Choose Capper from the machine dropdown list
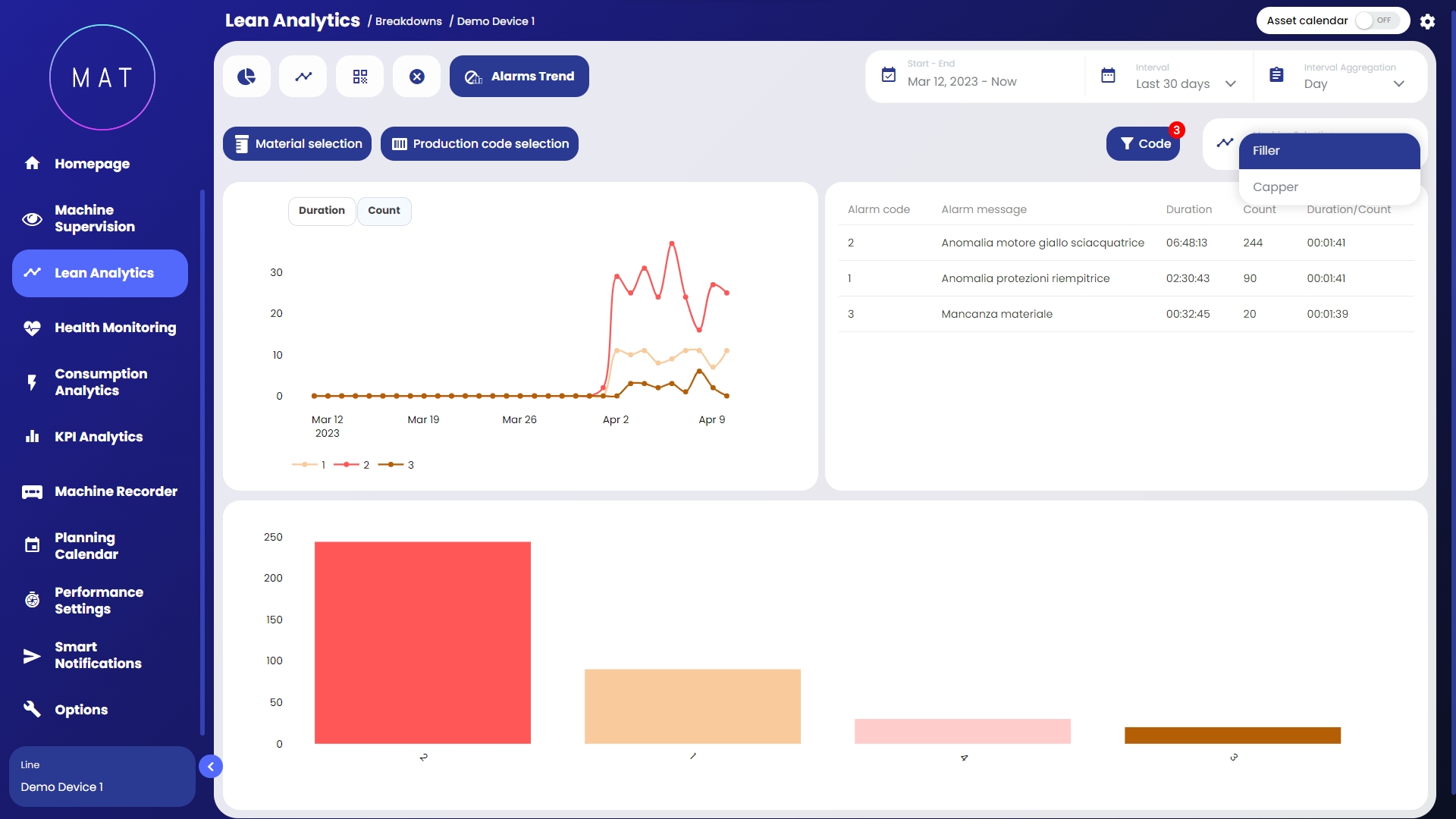The width and height of the screenshot is (1456, 819). pos(1276,187)
